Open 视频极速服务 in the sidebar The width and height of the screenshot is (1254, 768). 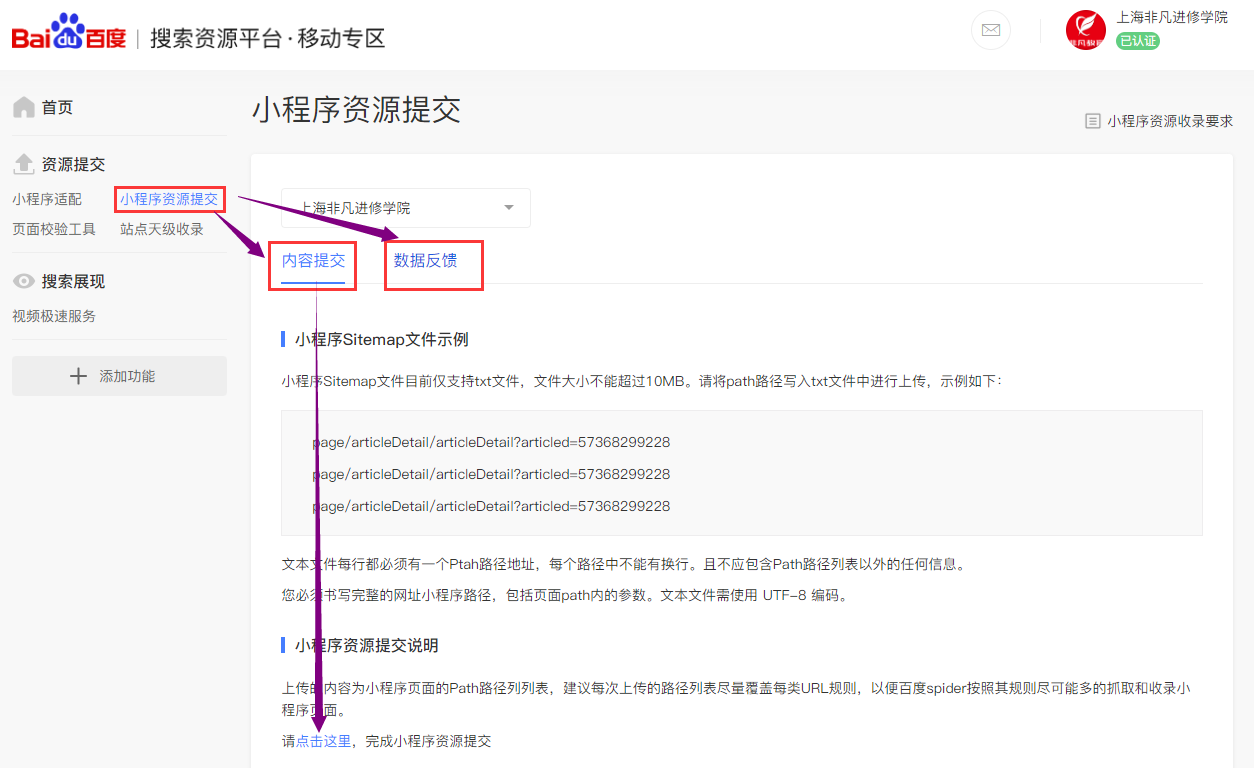click(x=54, y=316)
